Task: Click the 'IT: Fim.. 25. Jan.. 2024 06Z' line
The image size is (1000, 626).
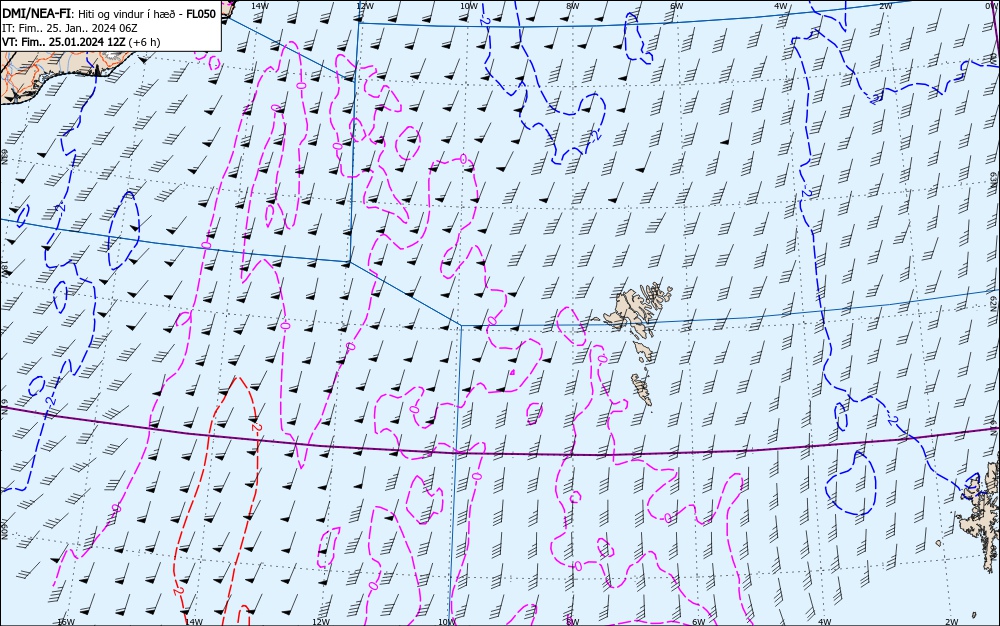Action: point(70,28)
